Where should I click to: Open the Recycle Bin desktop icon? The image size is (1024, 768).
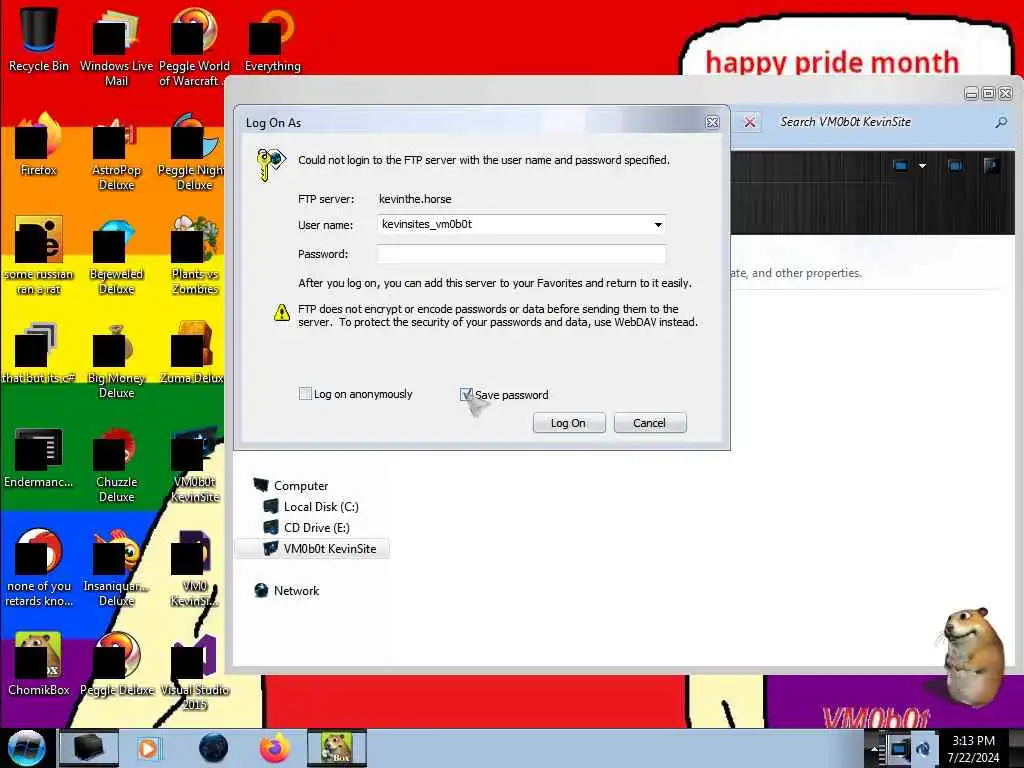coord(38,39)
